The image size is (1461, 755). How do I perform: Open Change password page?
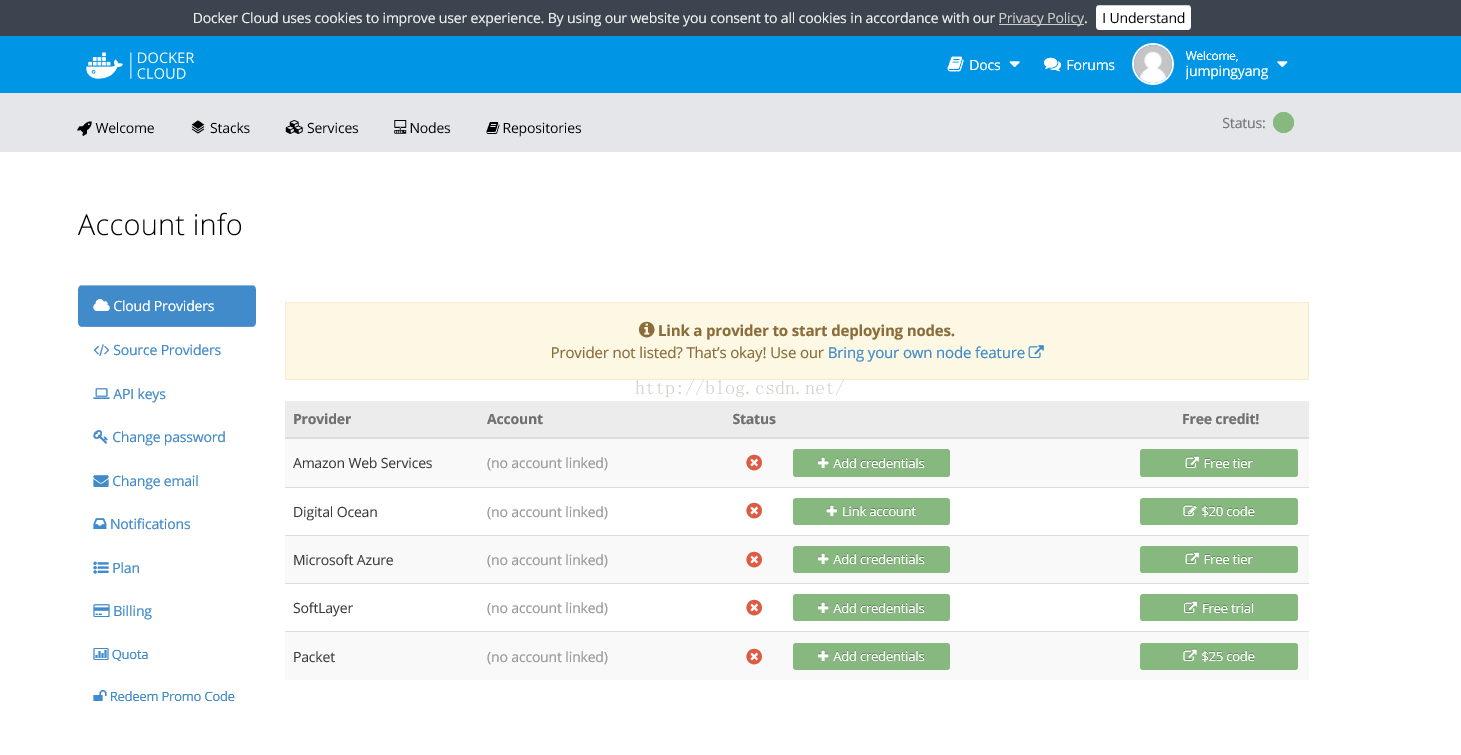pos(159,437)
